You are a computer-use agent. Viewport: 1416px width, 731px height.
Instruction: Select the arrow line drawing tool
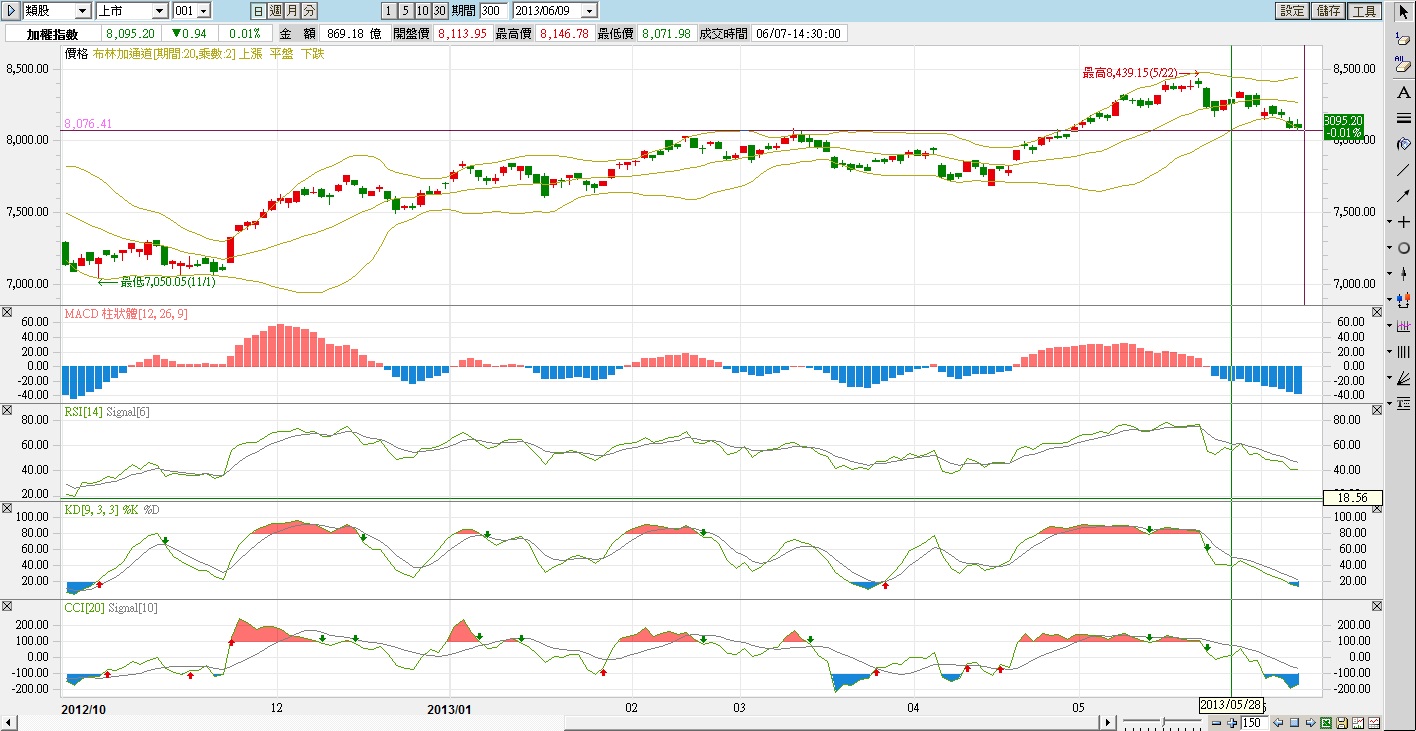click(1403, 196)
